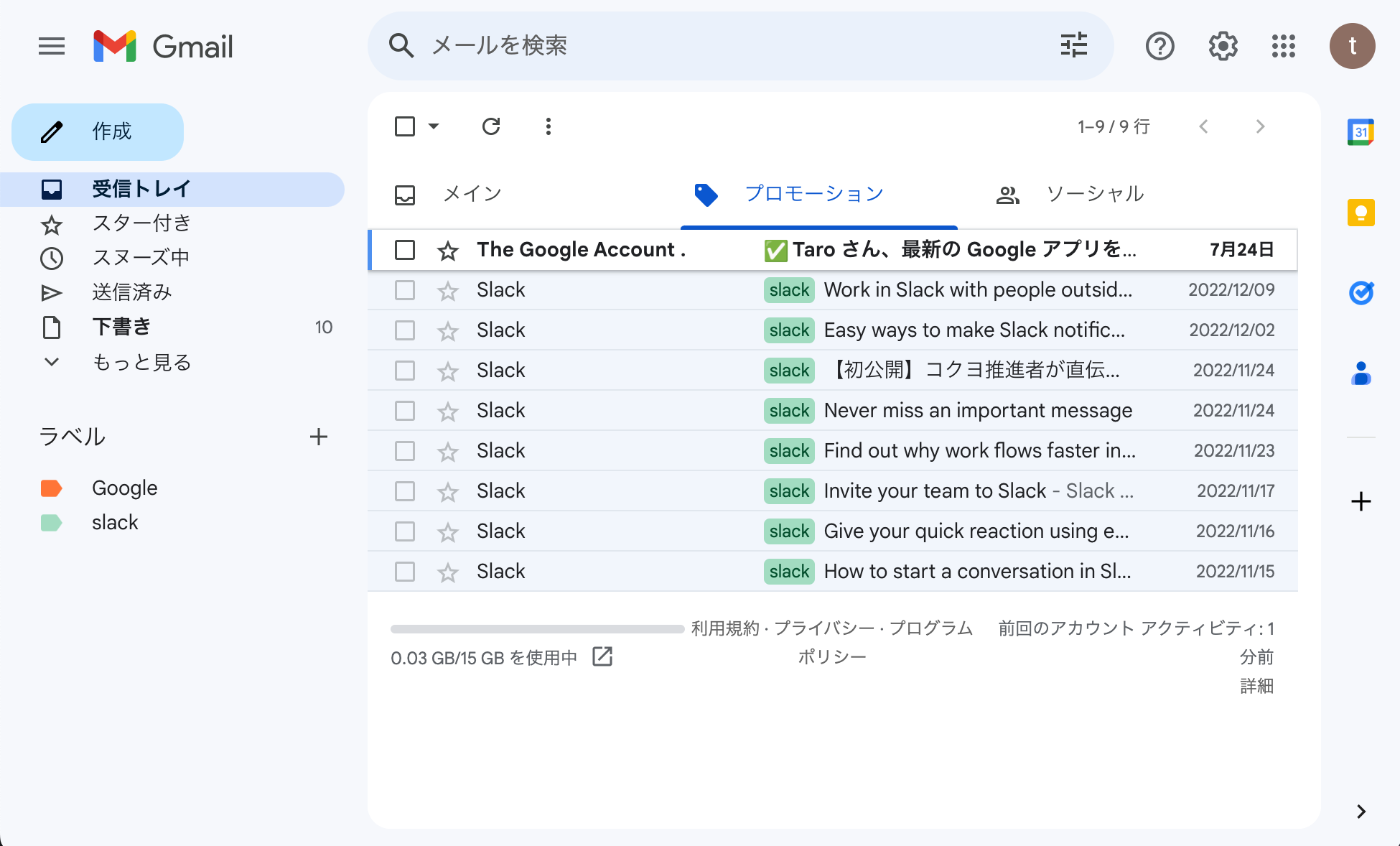Check the 'Never miss an important message' email

click(x=405, y=411)
